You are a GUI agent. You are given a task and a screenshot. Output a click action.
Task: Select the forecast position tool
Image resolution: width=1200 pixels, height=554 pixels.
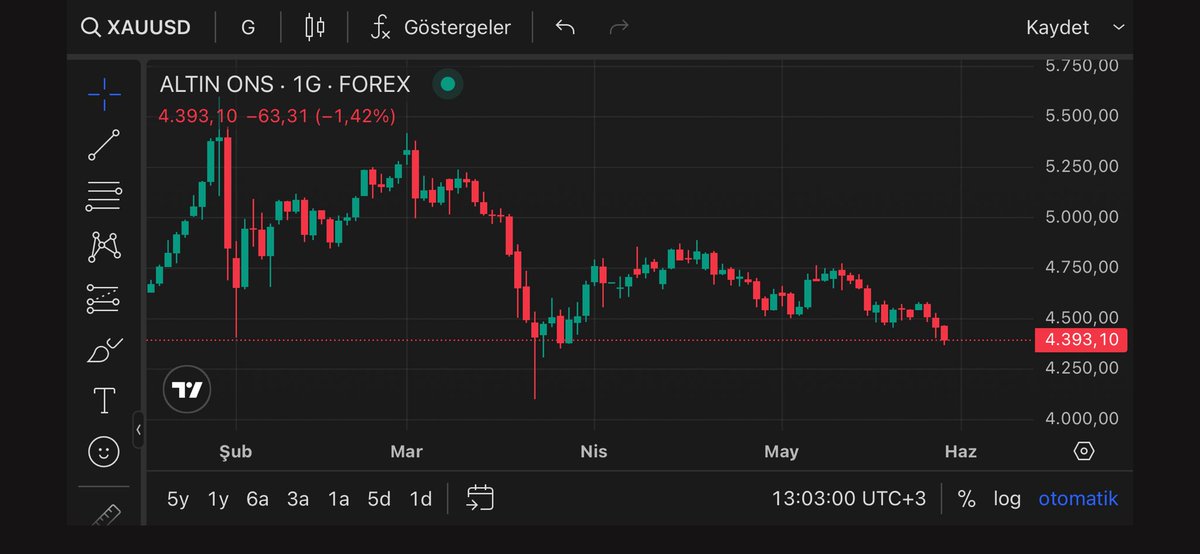(104, 297)
